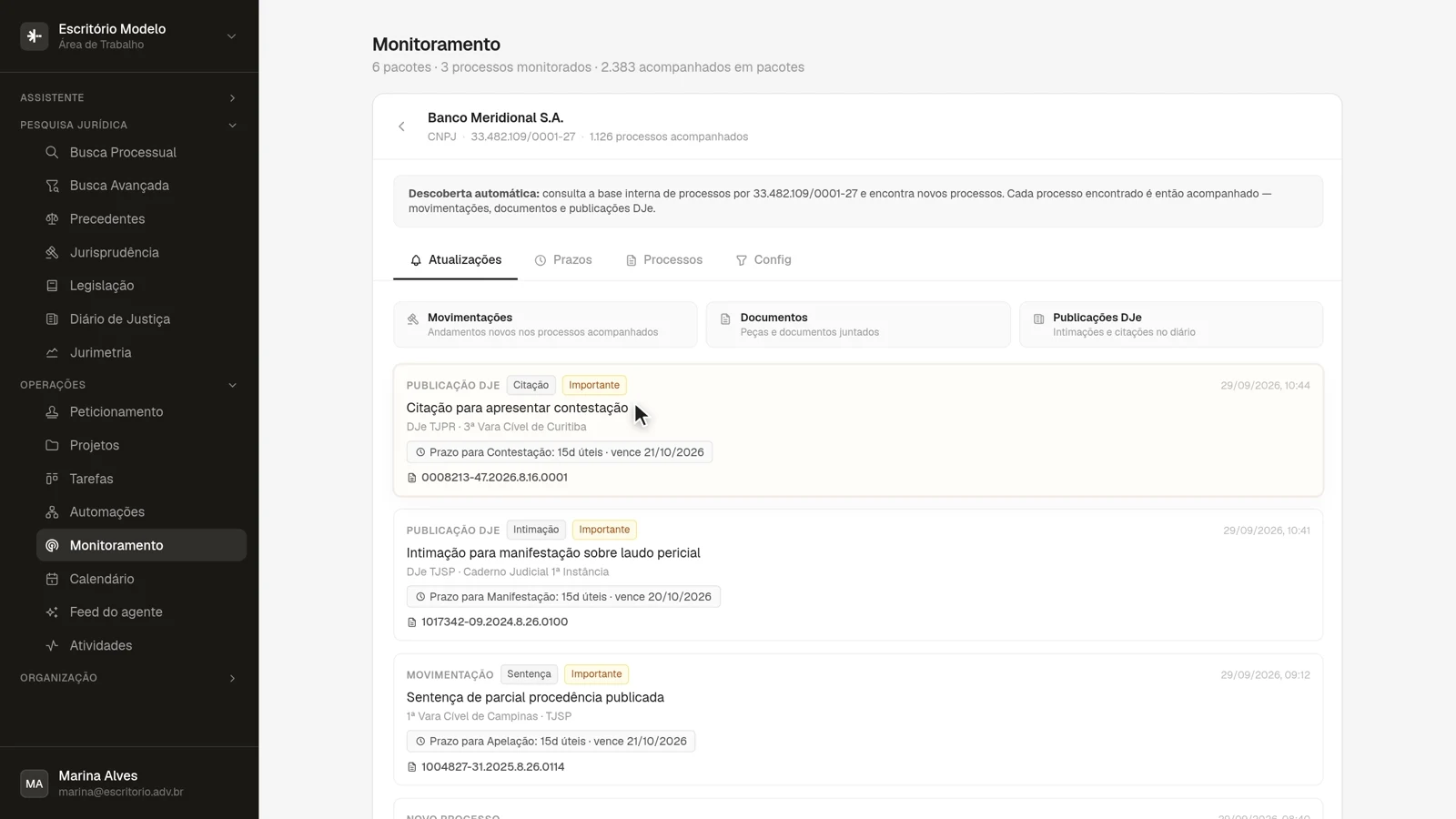
Task: Open Projetos folder icon
Action: (x=52, y=445)
